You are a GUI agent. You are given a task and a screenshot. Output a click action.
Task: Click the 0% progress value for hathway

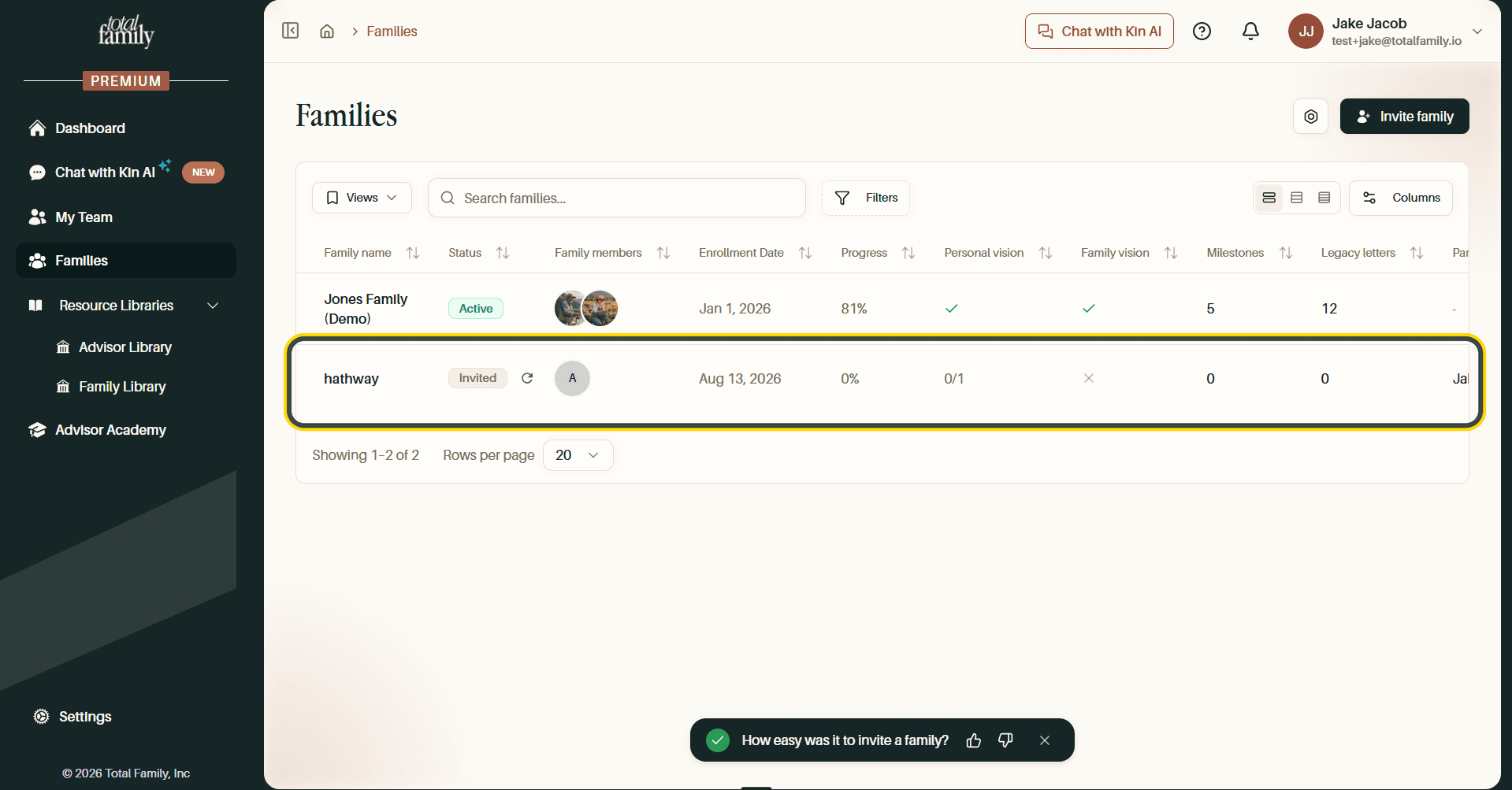850,379
